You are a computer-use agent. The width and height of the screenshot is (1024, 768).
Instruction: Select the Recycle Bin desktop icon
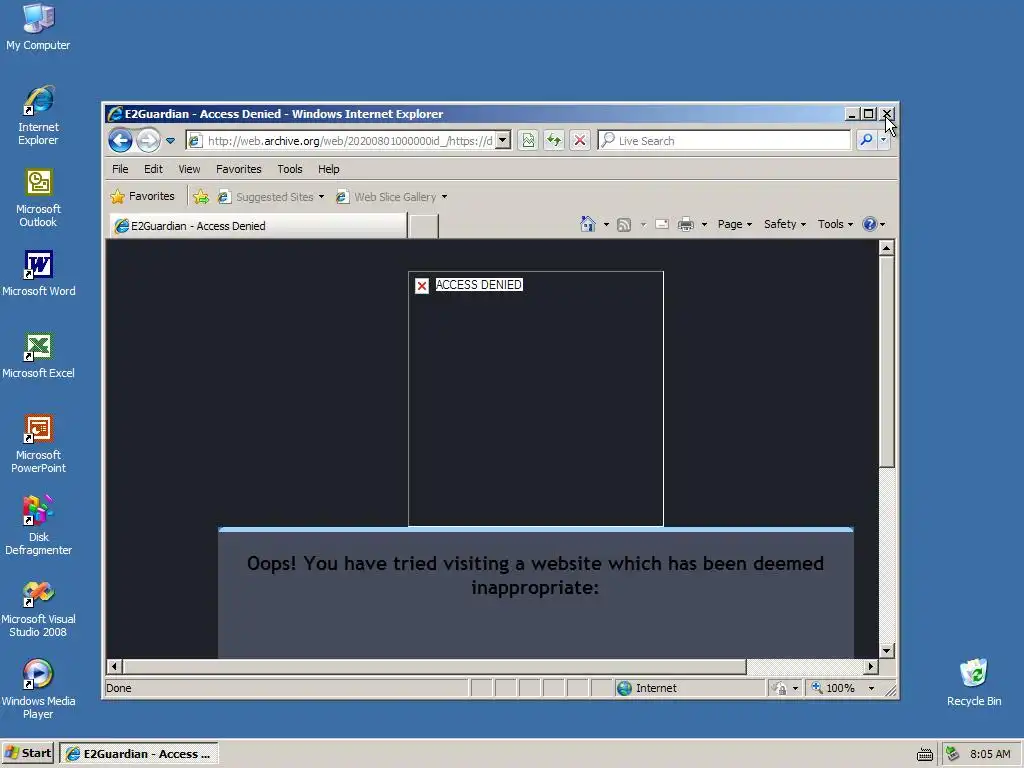[x=974, y=683]
